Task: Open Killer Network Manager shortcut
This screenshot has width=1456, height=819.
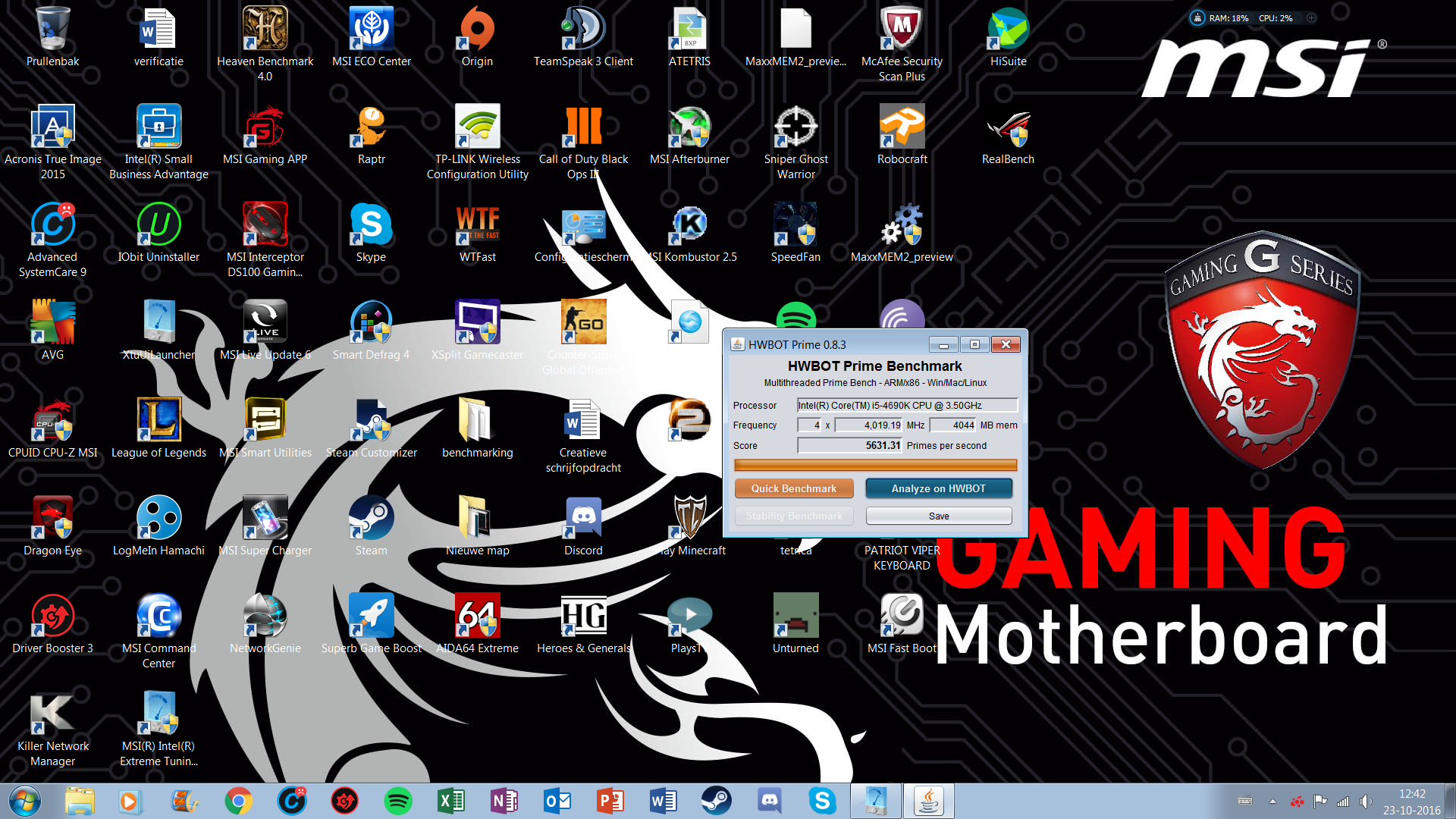Action: click(52, 729)
